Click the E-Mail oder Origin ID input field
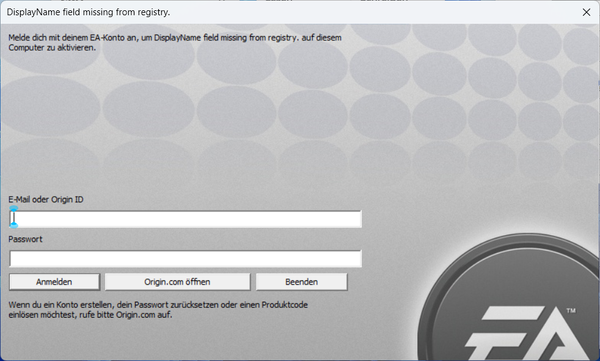600x361 pixels. point(185,219)
